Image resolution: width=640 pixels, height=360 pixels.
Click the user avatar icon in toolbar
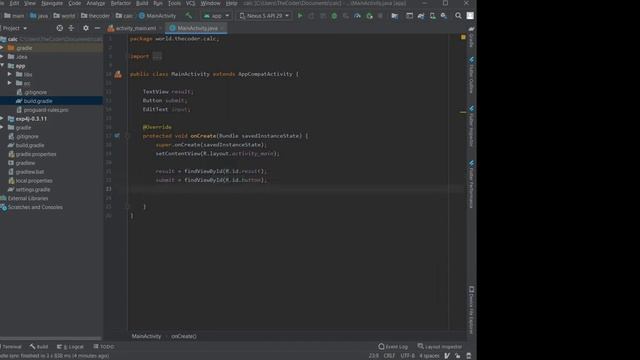pyautogui.click(x=470, y=16)
